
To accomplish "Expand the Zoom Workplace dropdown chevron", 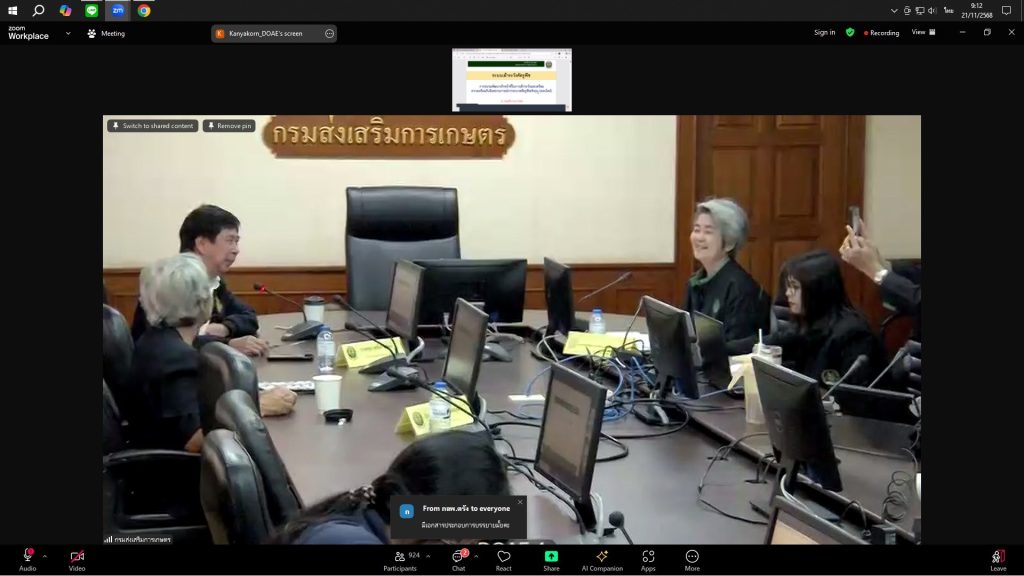I will pos(68,33).
